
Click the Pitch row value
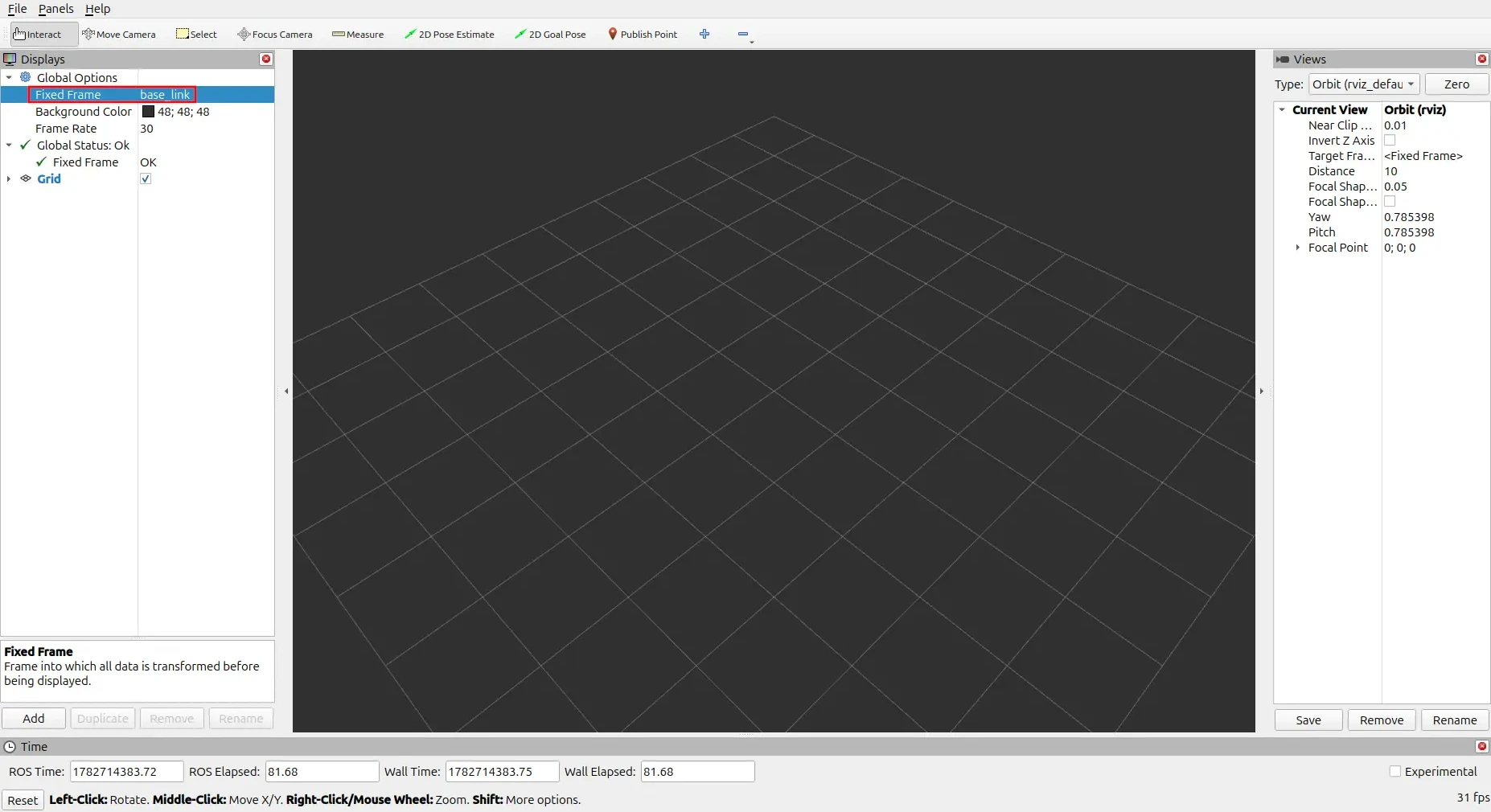coord(1409,232)
